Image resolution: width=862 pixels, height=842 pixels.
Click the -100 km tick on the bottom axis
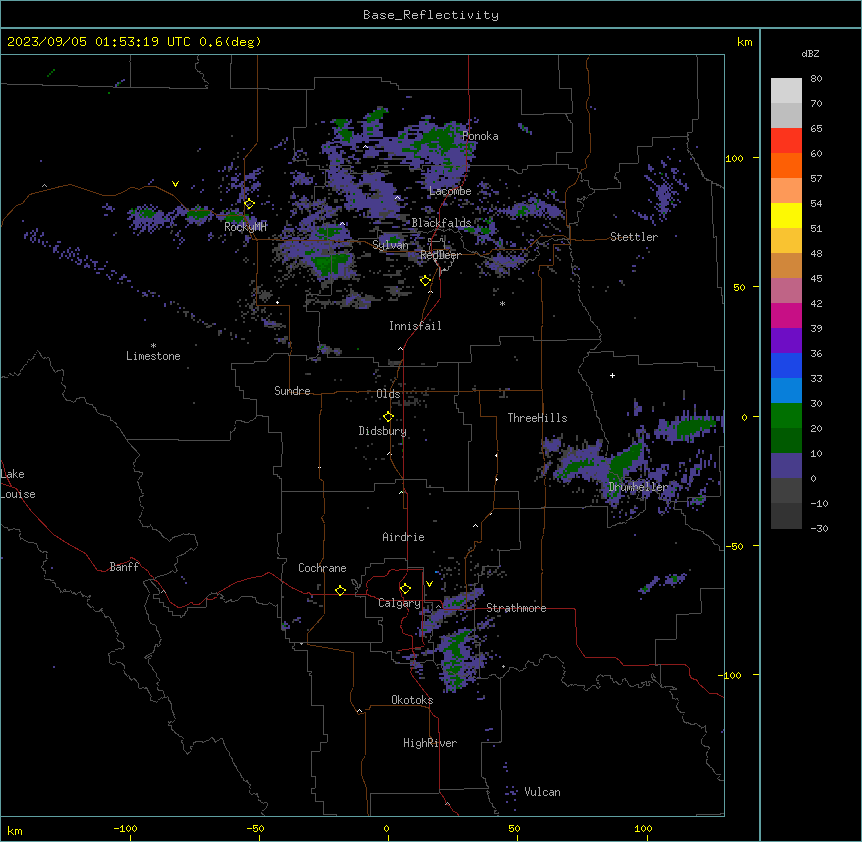(x=125, y=828)
